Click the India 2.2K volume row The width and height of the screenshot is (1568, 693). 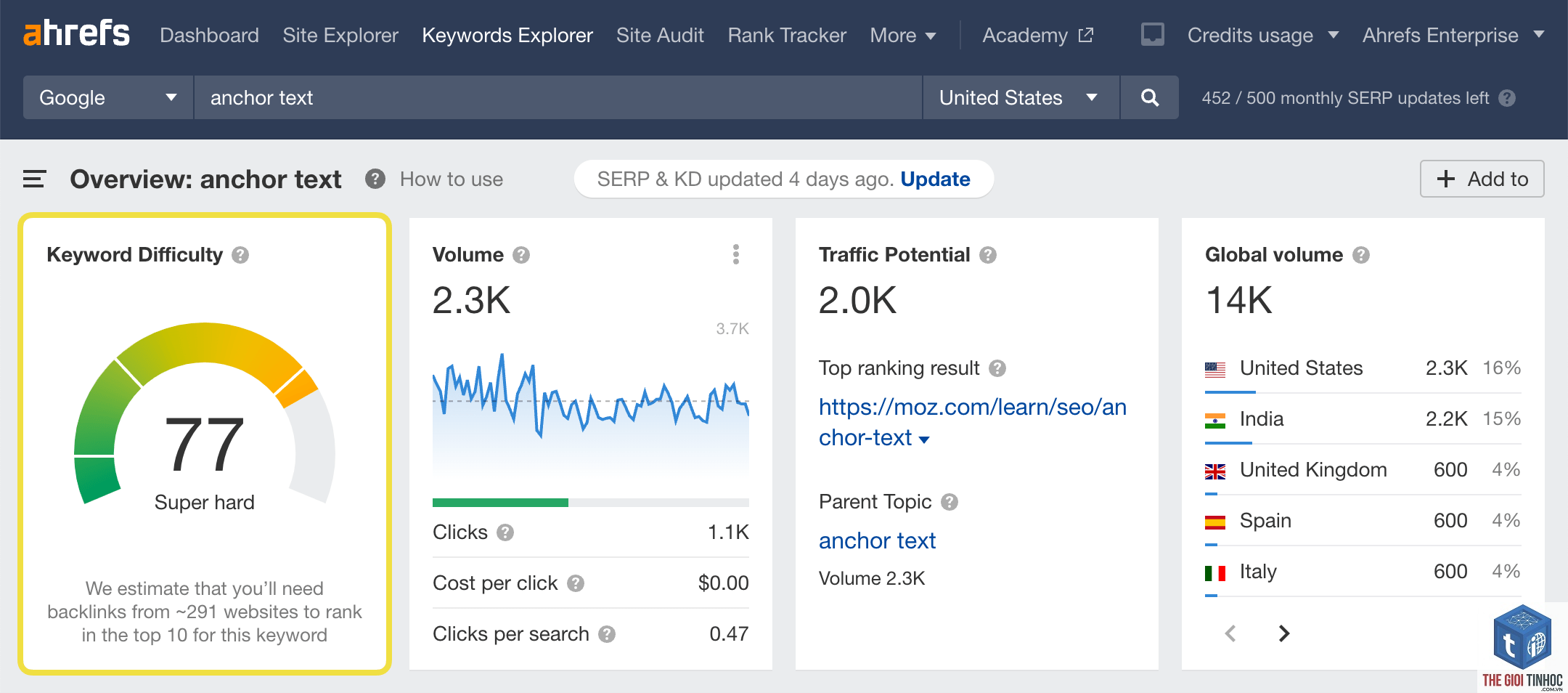(1363, 419)
